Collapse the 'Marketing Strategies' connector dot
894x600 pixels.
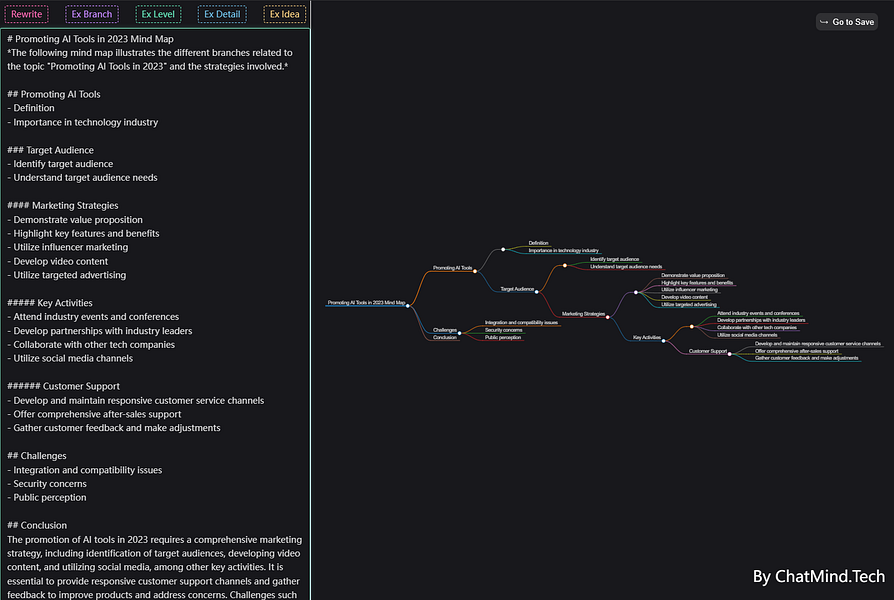[x=634, y=291]
